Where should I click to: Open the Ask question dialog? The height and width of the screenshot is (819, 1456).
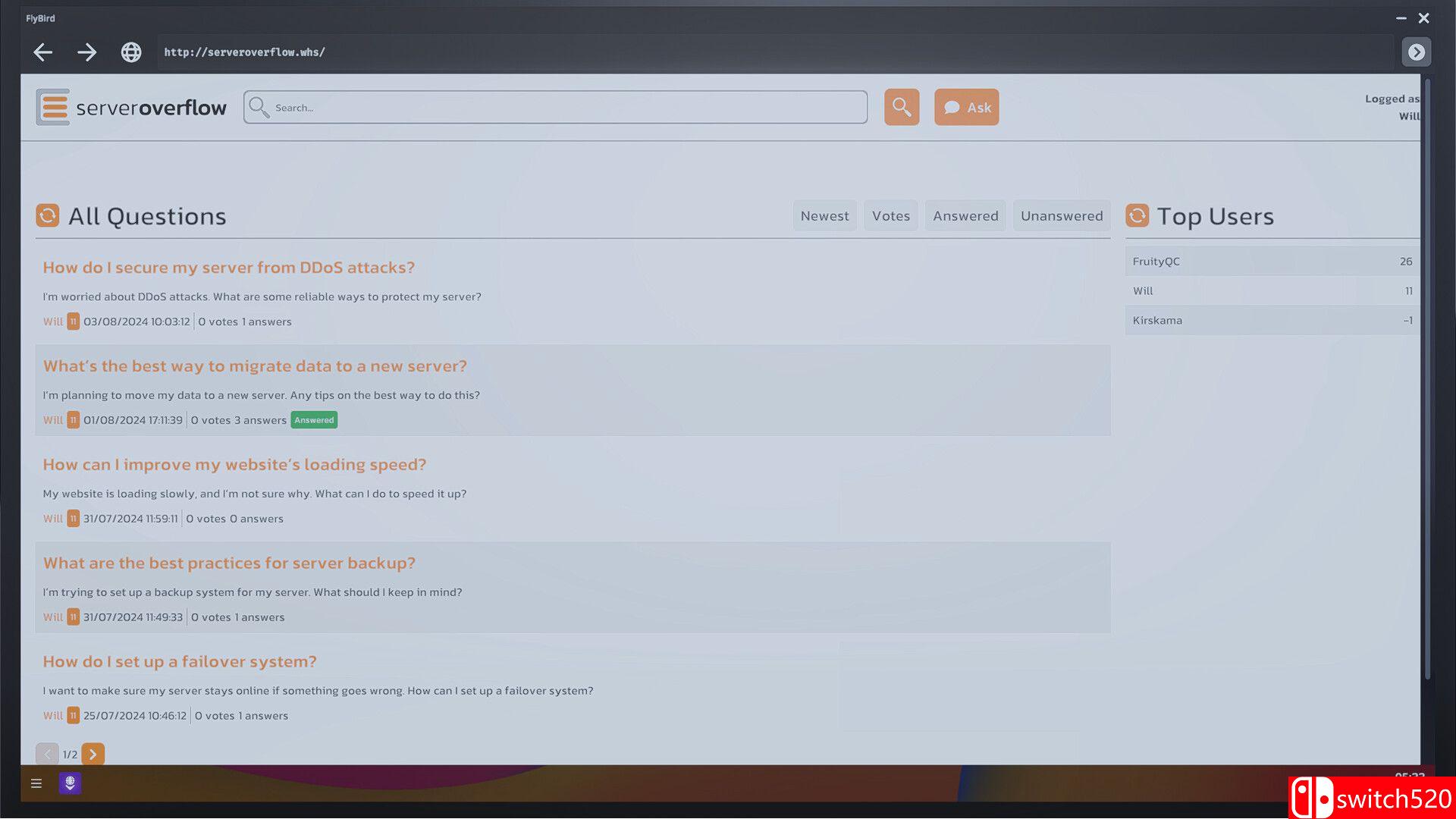[966, 107]
